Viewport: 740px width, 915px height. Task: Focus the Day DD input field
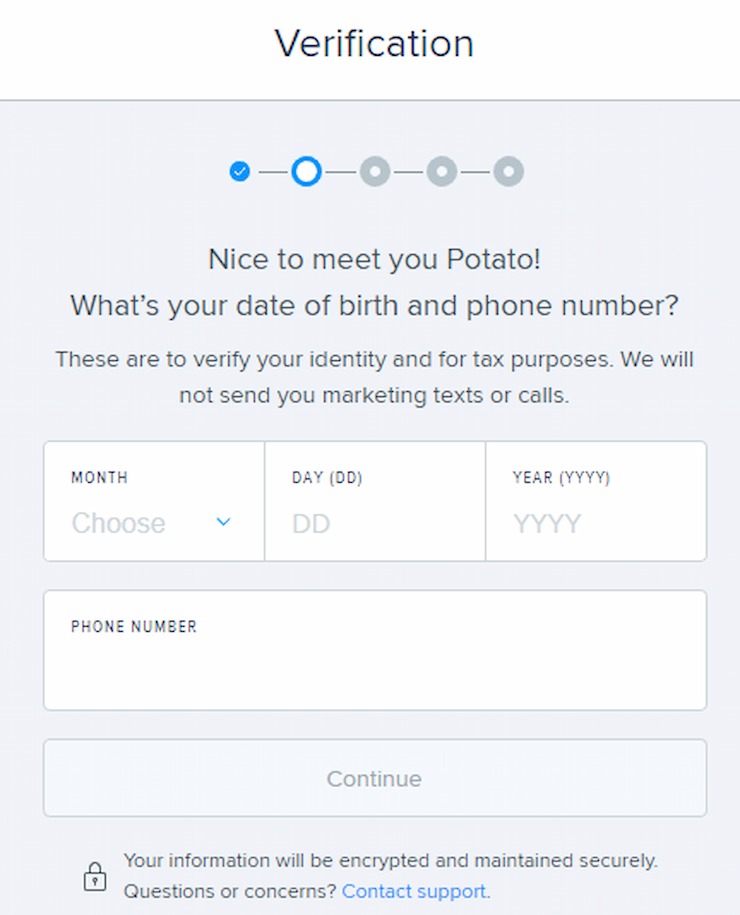click(x=375, y=501)
